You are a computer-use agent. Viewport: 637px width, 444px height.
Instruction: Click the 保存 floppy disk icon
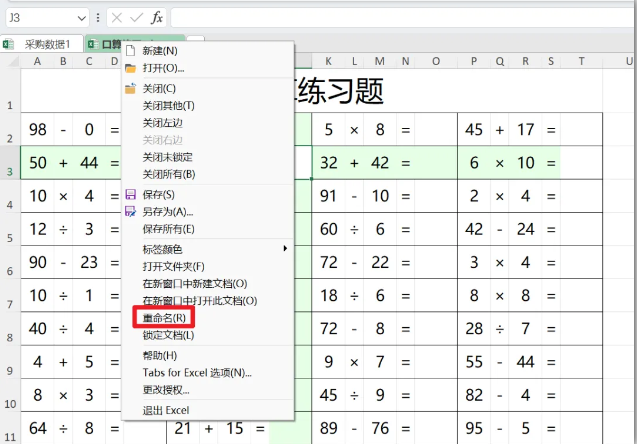coord(130,194)
